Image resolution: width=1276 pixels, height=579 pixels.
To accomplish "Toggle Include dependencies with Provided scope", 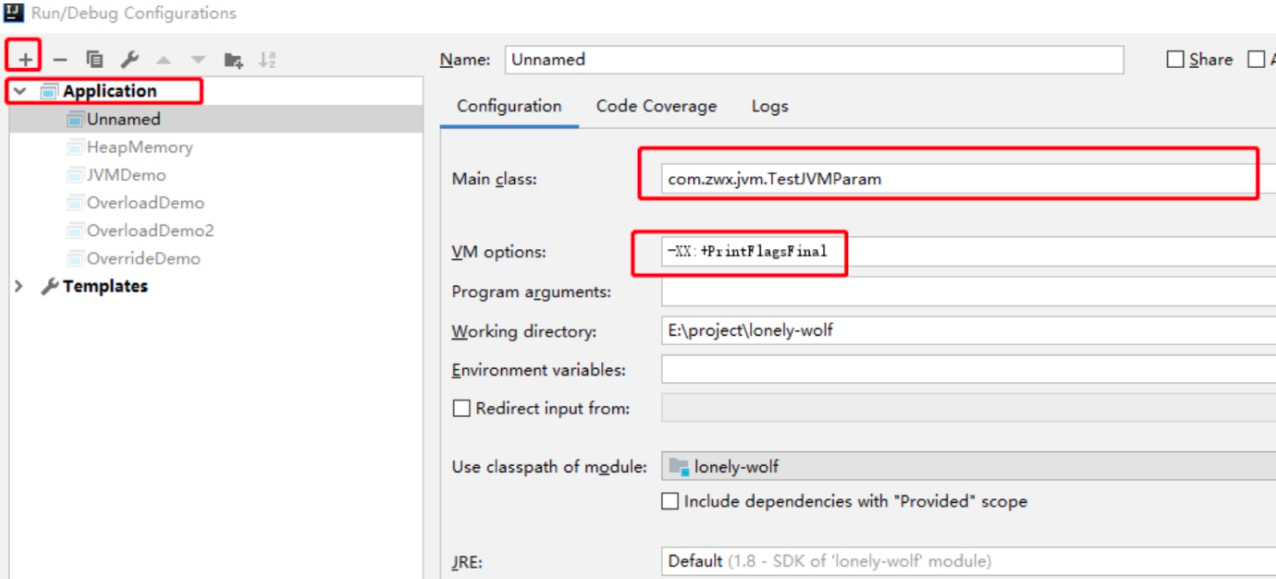I will (x=670, y=501).
